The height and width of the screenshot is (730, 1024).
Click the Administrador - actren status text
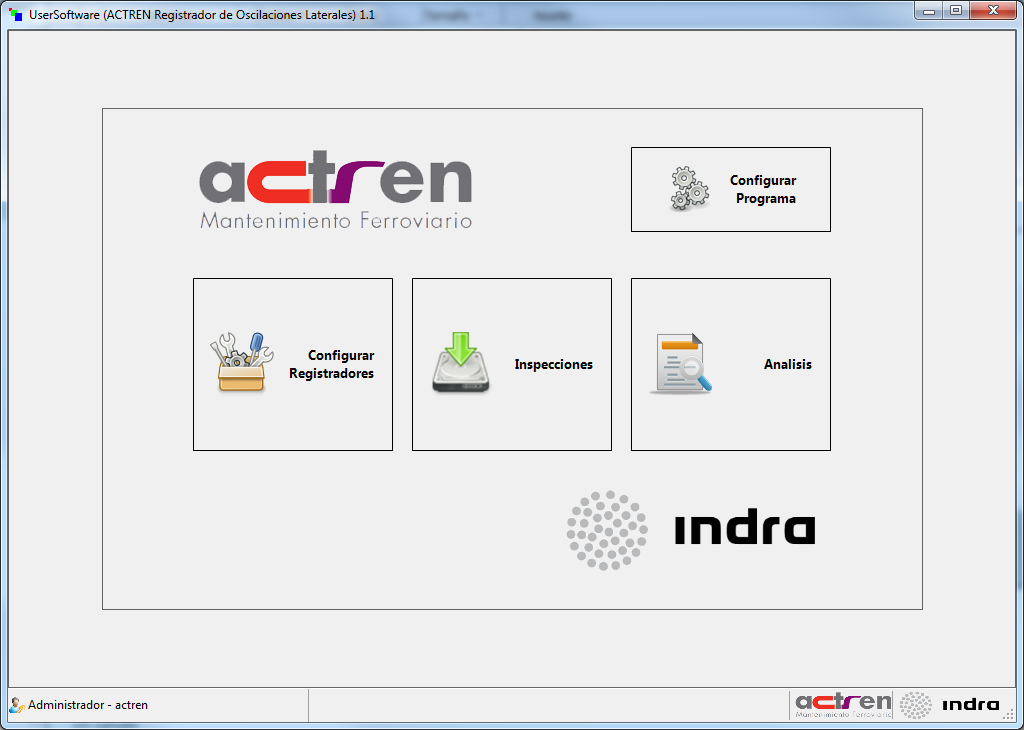(88, 705)
